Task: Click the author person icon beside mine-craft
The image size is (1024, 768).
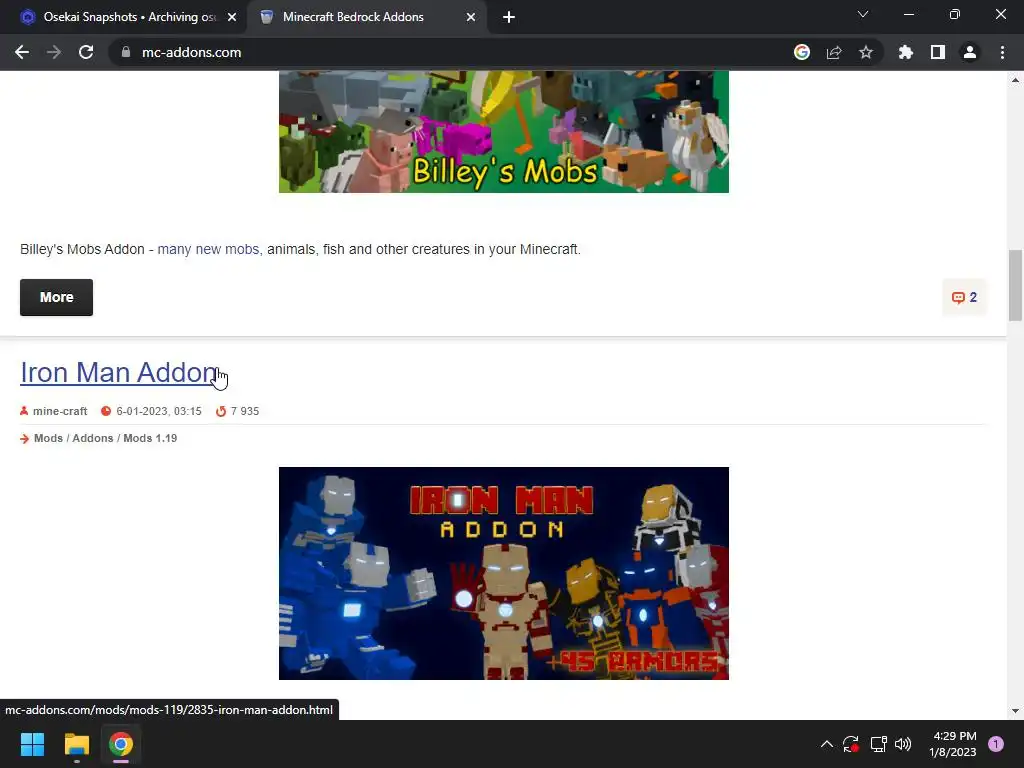Action: coord(24,411)
